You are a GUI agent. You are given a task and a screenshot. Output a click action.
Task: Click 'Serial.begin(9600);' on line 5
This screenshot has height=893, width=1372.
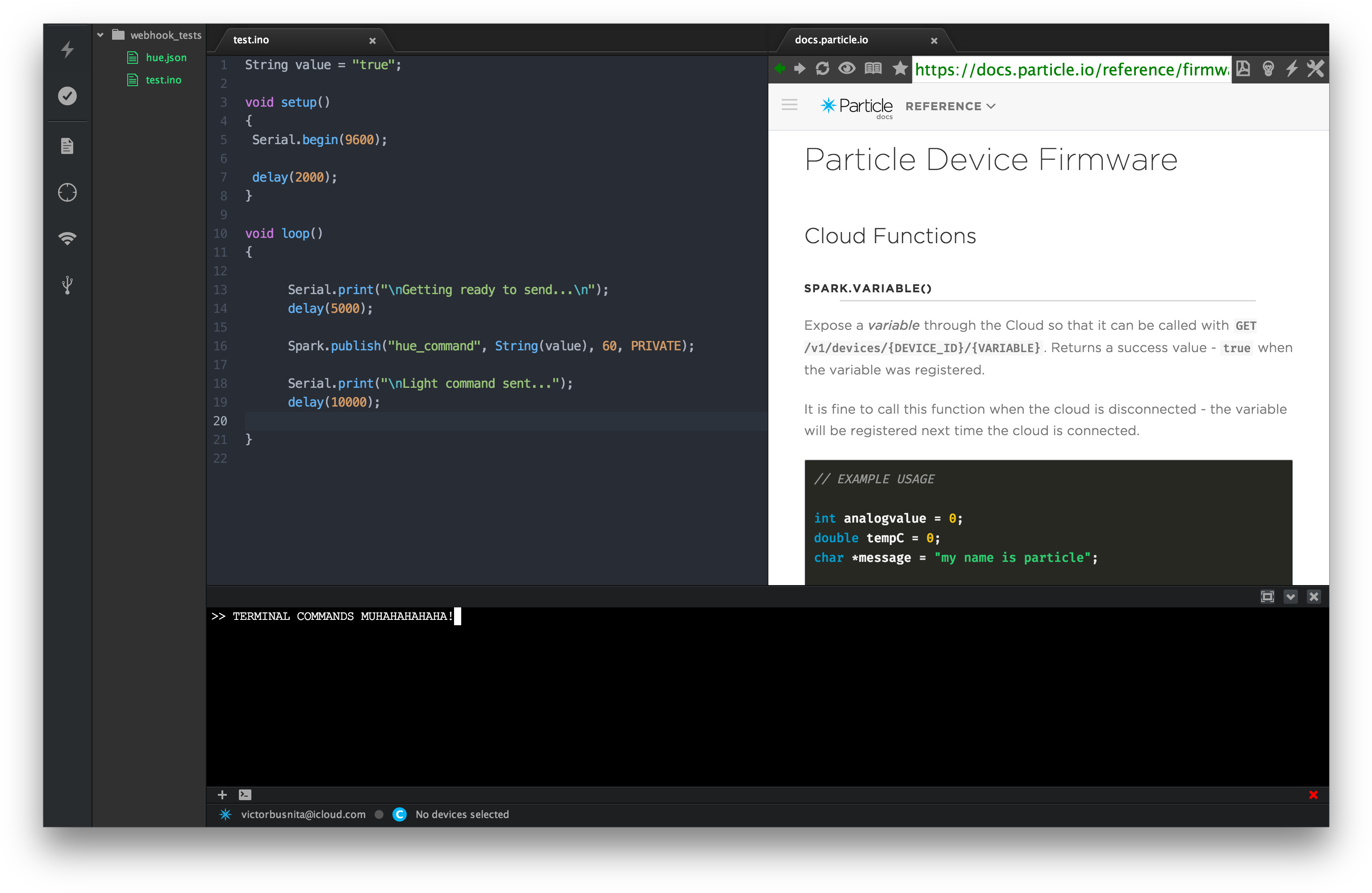[x=319, y=140]
